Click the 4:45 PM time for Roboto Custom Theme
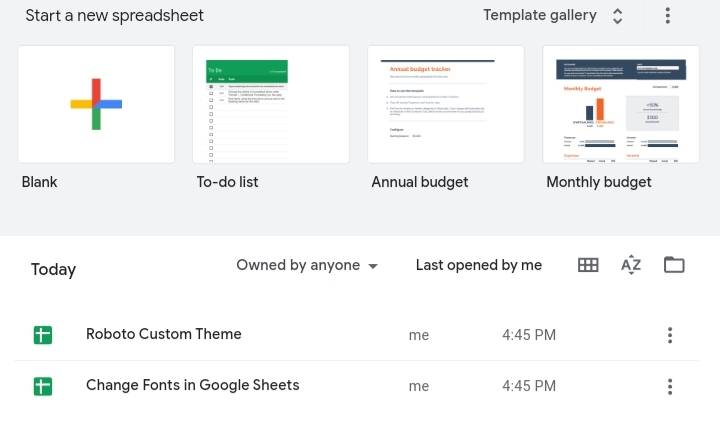The width and height of the screenshot is (720, 426). tap(529, 335)
